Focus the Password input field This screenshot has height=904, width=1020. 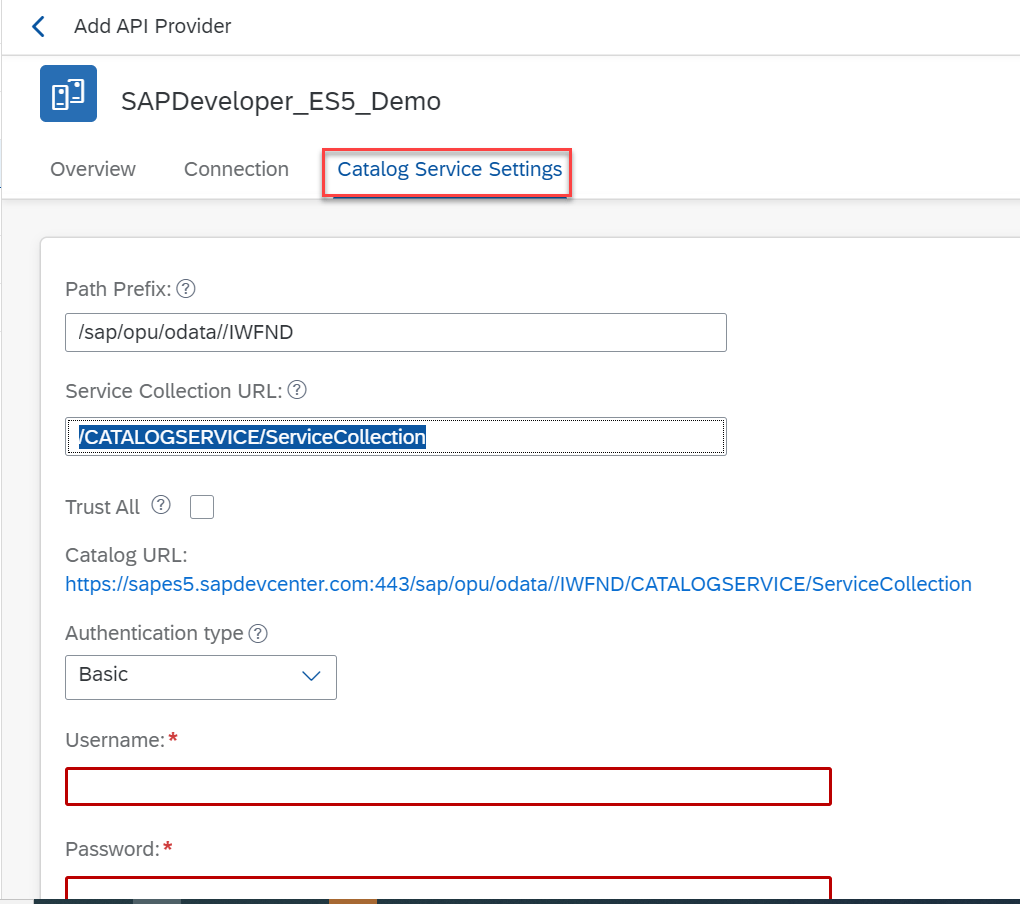pos(448,889)
